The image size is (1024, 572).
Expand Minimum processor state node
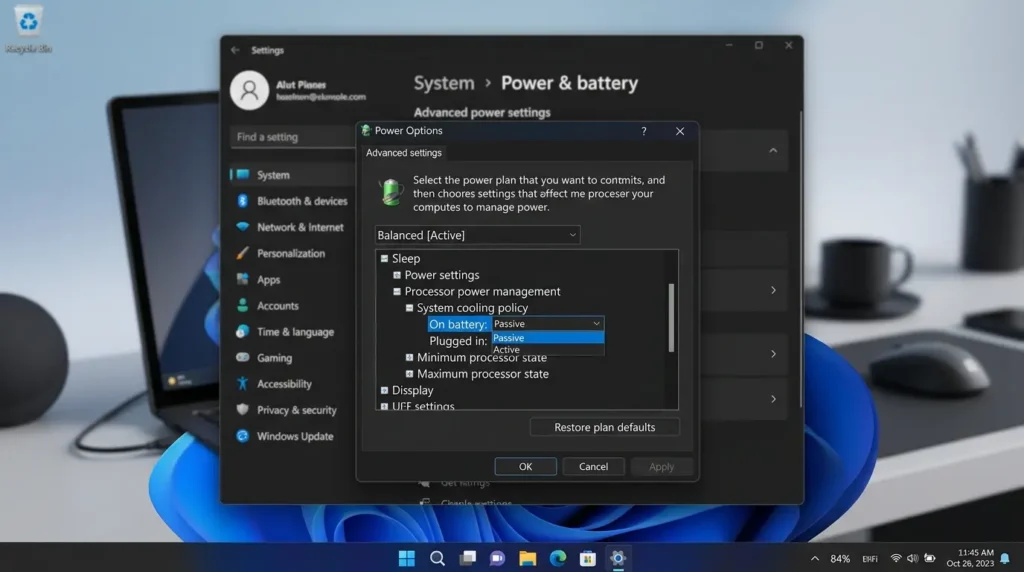click(x=409, y=357)
